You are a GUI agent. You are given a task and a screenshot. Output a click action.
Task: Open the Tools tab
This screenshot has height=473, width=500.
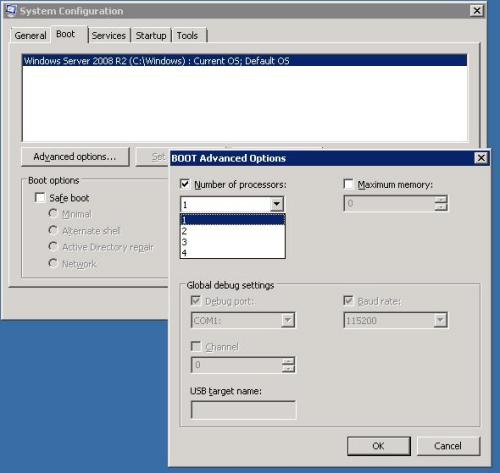point(188,35)
